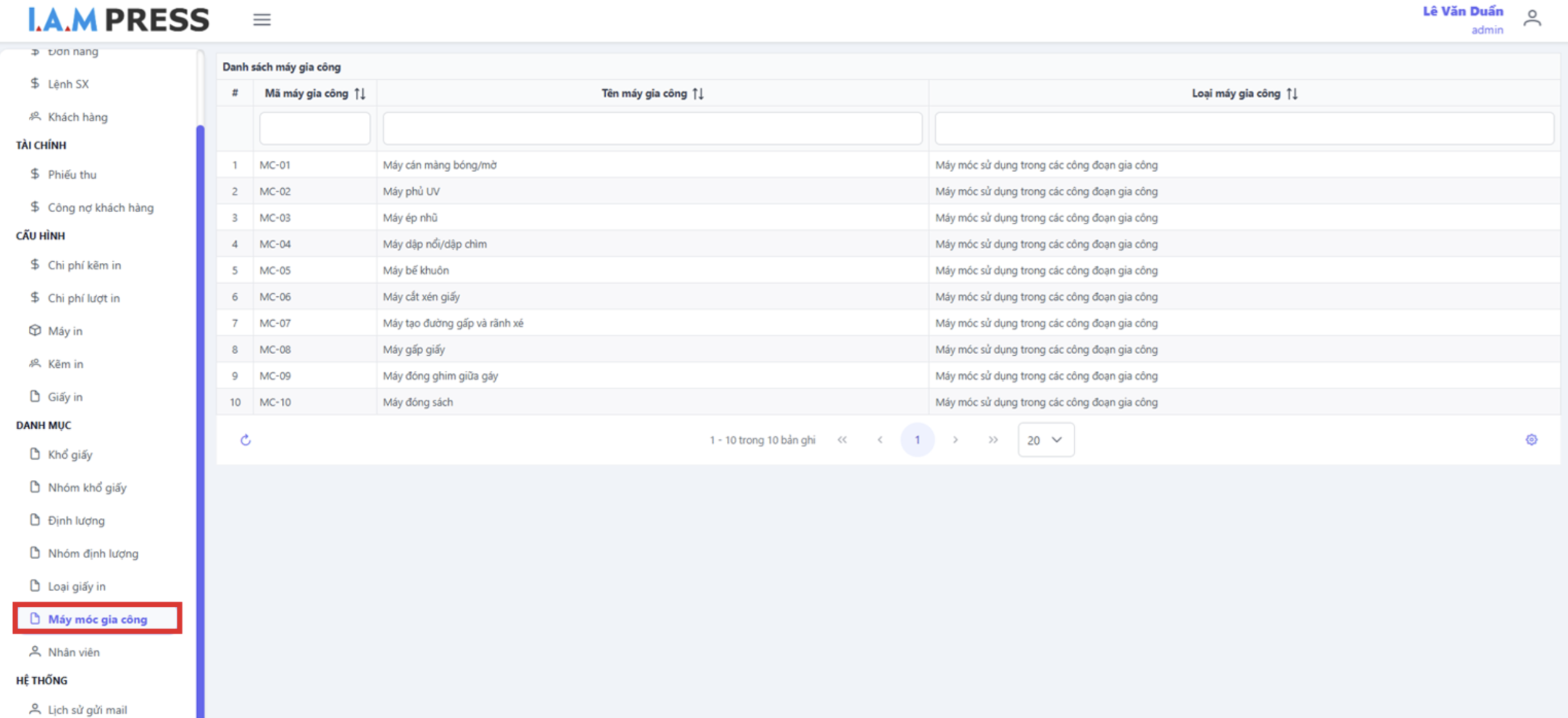Image resolution: width=1568 pixels, height=718 pixels.
Task: Select row MC-05 Máy bế khuôn
Action: click(x=416, y=271)
